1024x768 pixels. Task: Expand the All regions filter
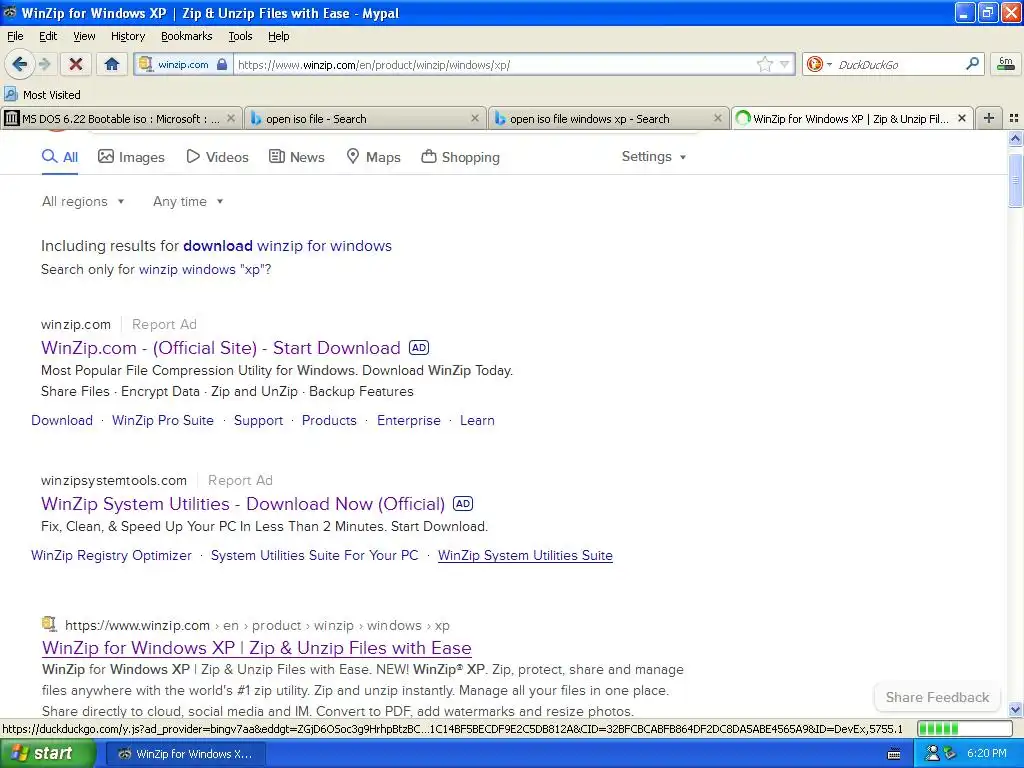pyautogui.click(x=83, y=201)
